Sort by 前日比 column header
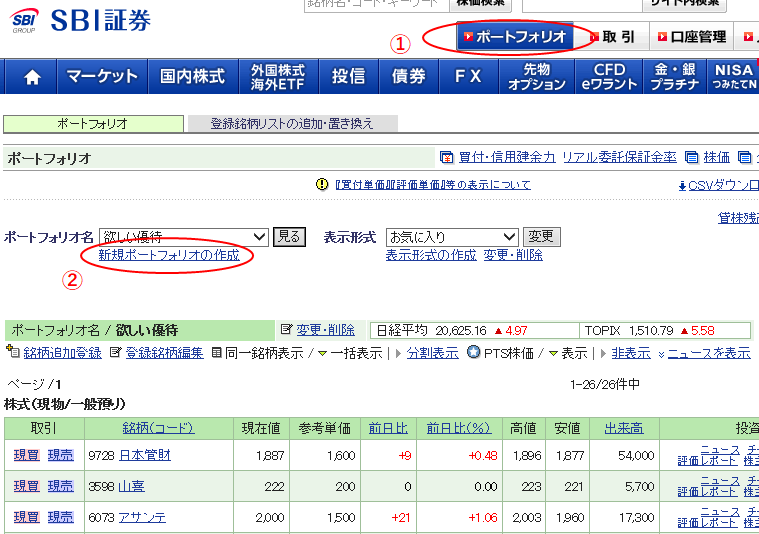This screenshot has height=534, width=759. [388, 428]
